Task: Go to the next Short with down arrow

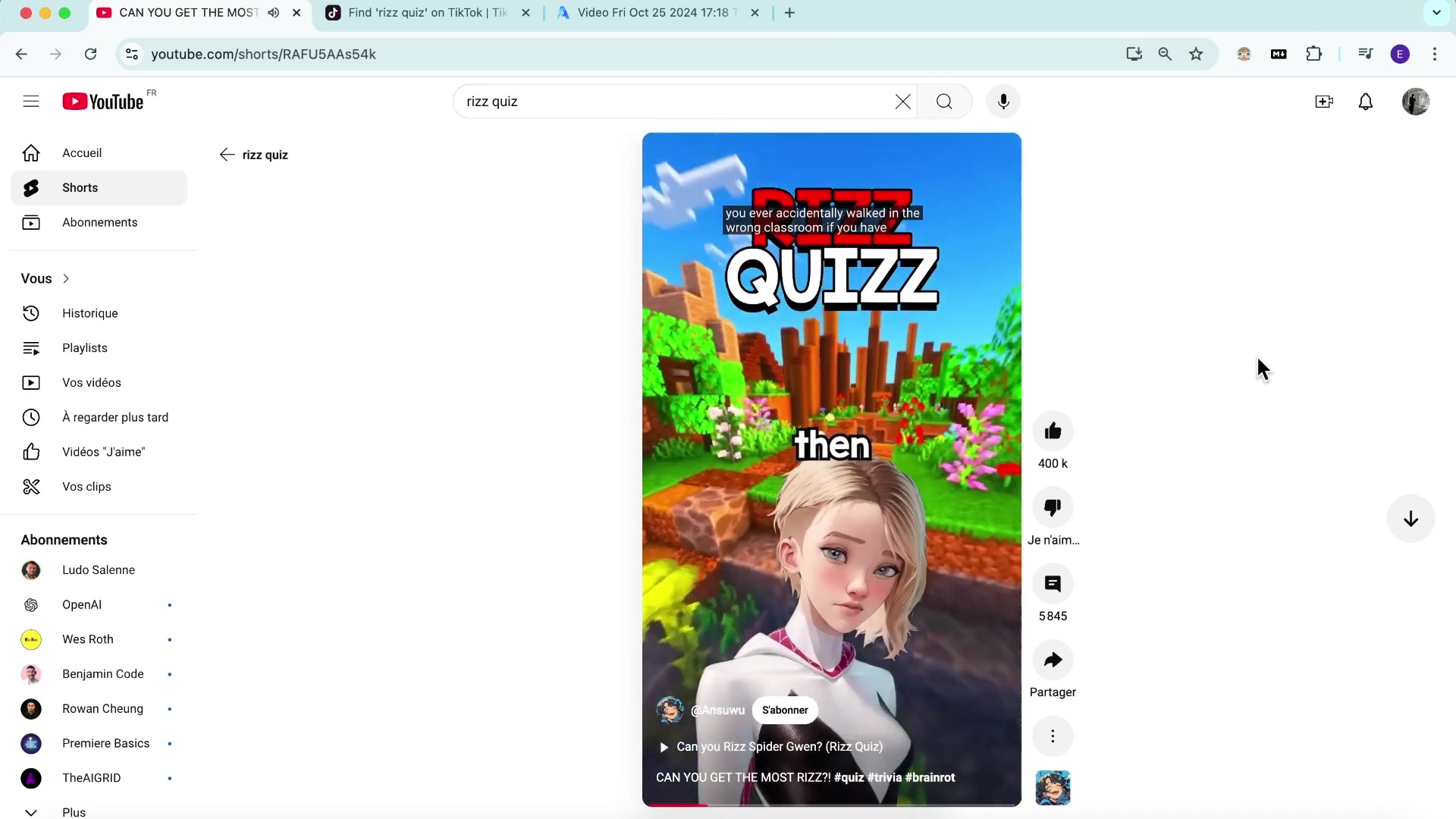Action: click(1410, 519)
